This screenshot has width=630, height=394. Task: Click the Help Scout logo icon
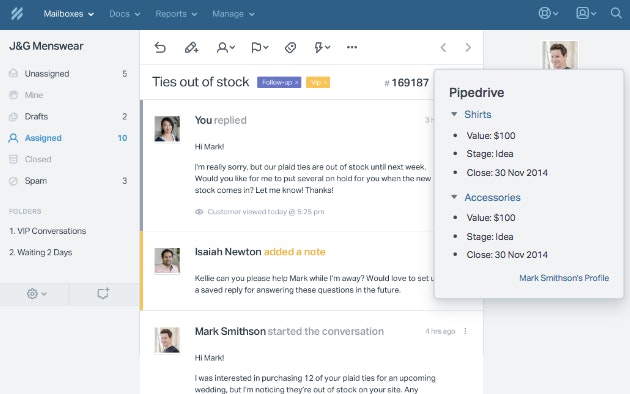coord(17,14)
